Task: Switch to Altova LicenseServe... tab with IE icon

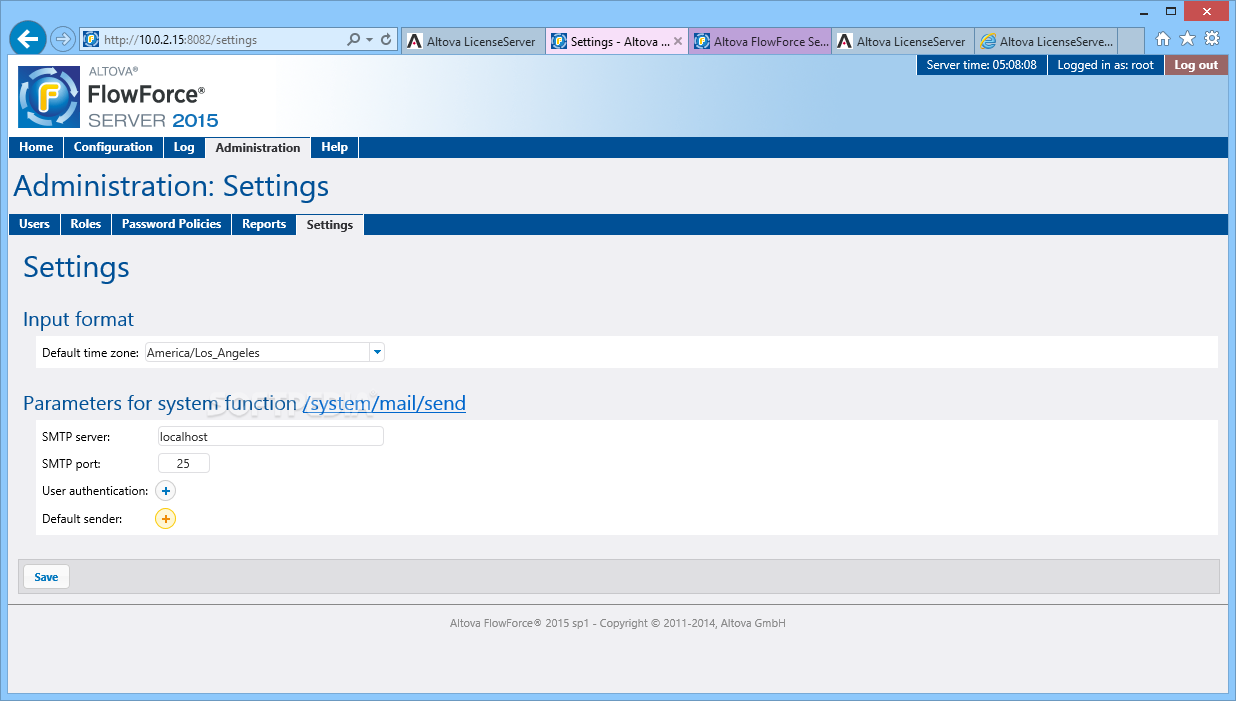Action: coord(1046,41)
